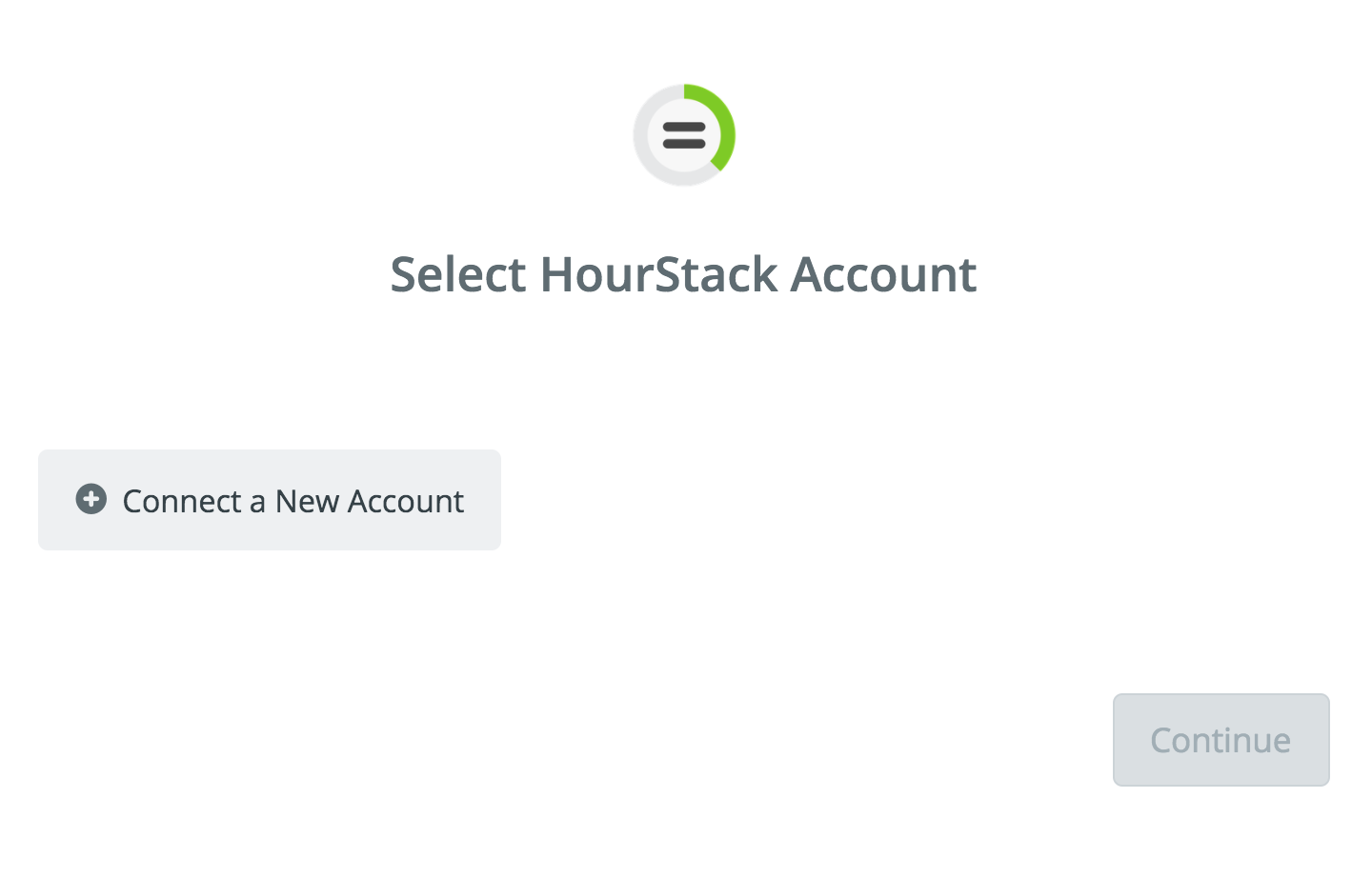The width and height of the screenshot is (1372, 878).
Task: Click the word 'HourStack' in the heading
Action: tap(659, 274)
